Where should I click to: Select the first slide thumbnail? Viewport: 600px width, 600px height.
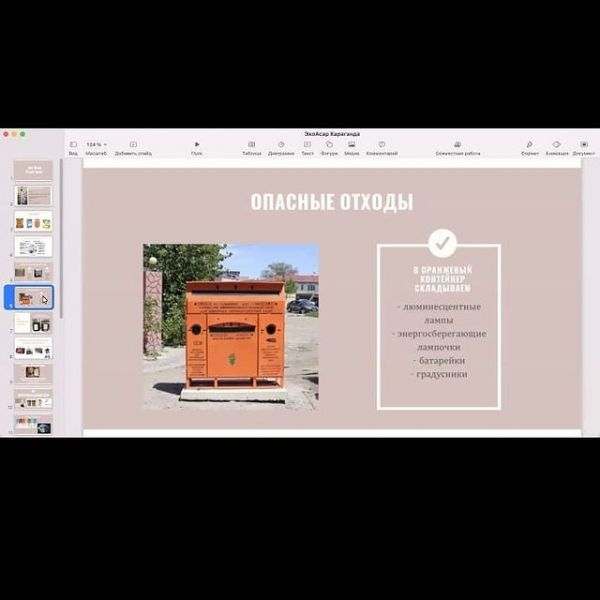coord(33,170)
